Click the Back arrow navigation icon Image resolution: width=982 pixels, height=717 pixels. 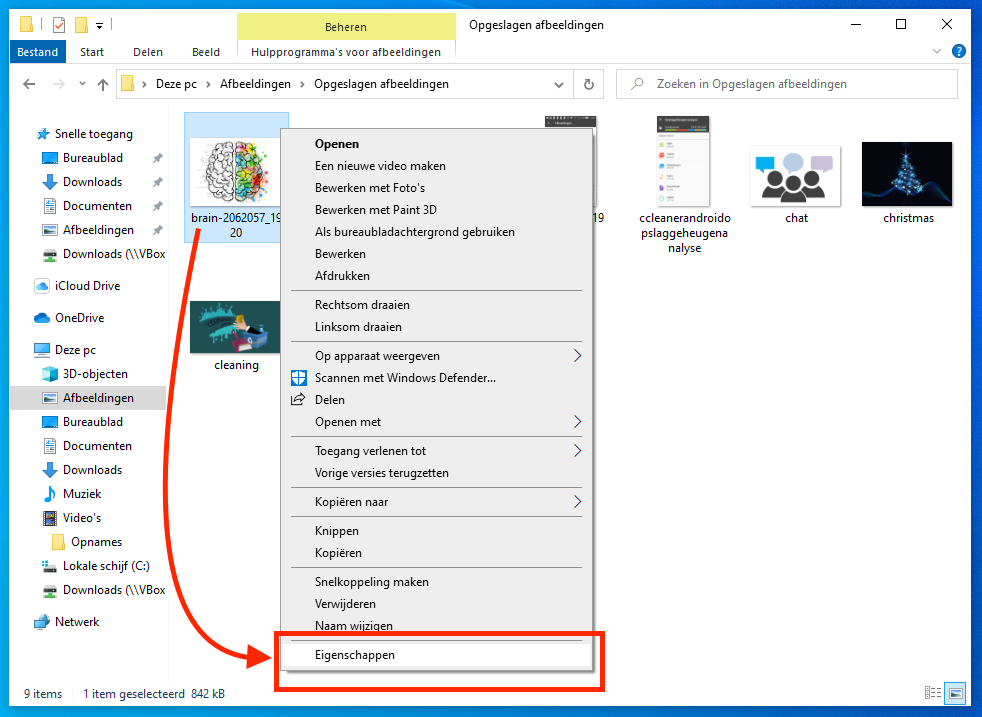point(29,85)
